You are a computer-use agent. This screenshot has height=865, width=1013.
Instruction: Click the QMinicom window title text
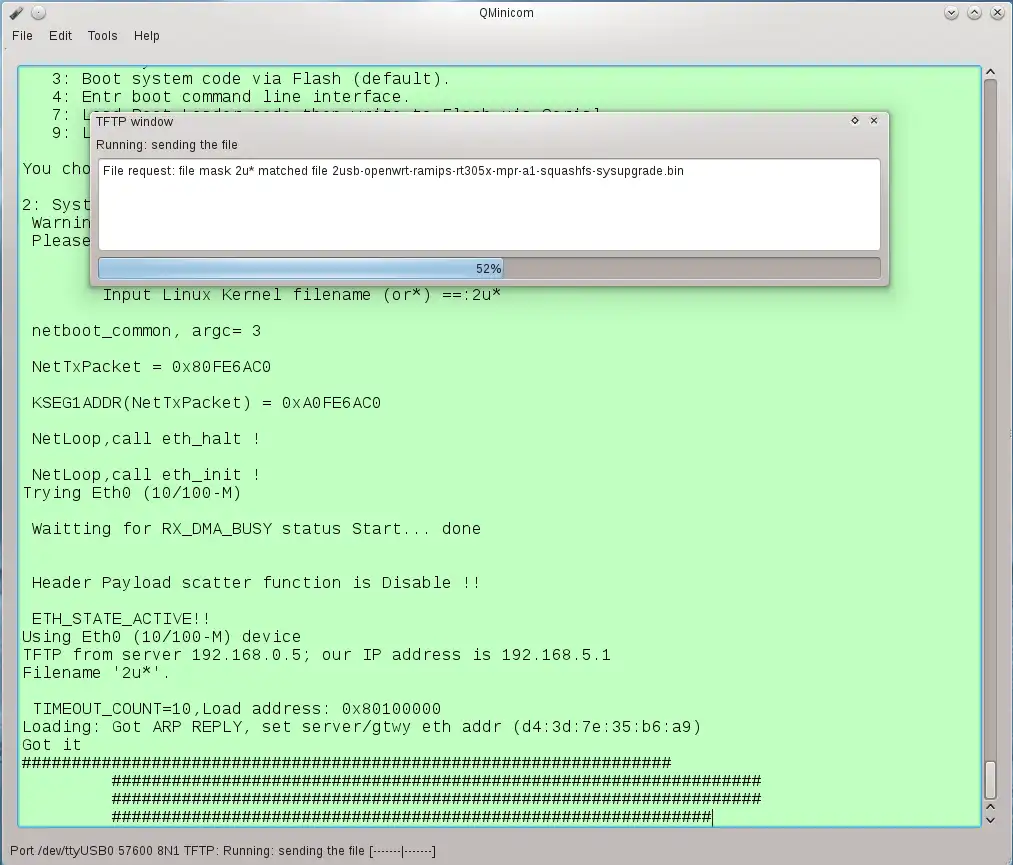[506, 12]
